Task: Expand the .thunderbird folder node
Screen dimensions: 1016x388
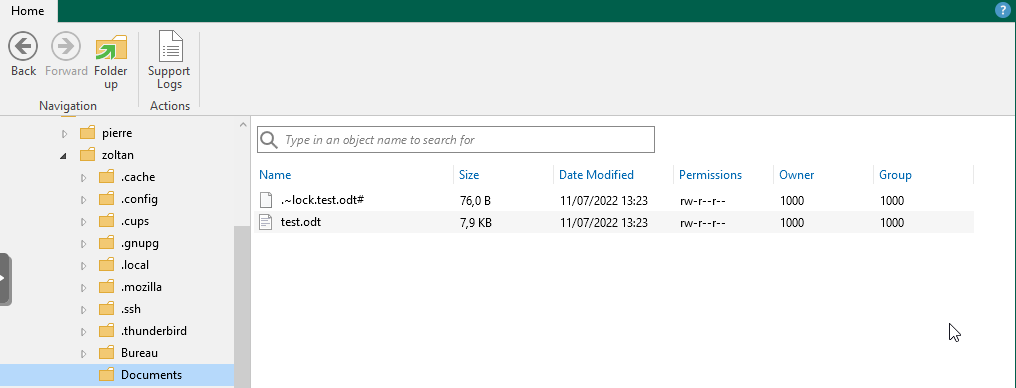Action: point(83,332)
